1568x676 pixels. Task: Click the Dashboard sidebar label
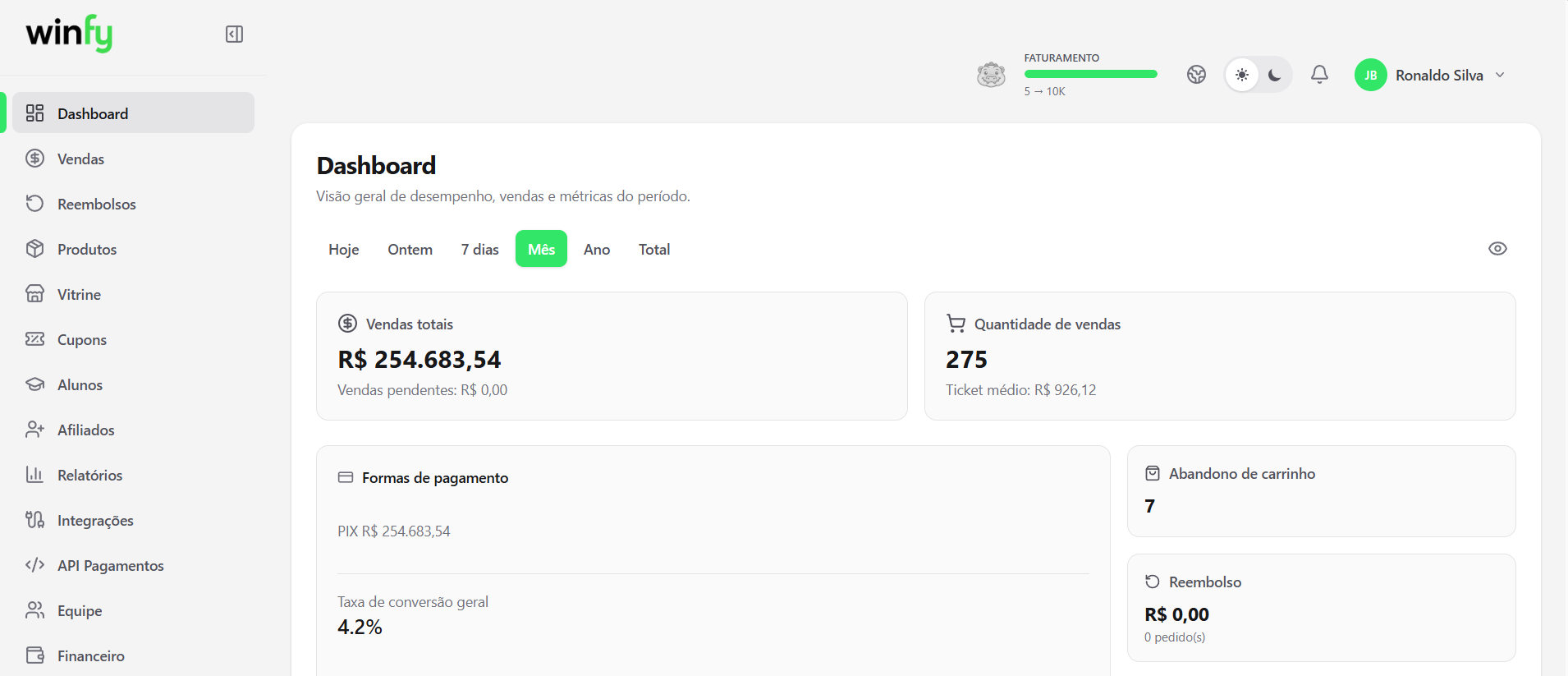pyautogui.click(x=93, y=114)
